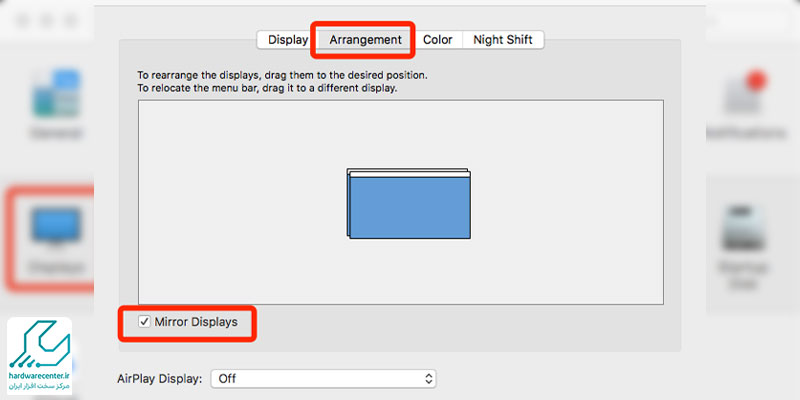This screenshot has width=800, height=400.
Task: Uncheck the Mirror Displays checkbox
Action: [144, 322]
